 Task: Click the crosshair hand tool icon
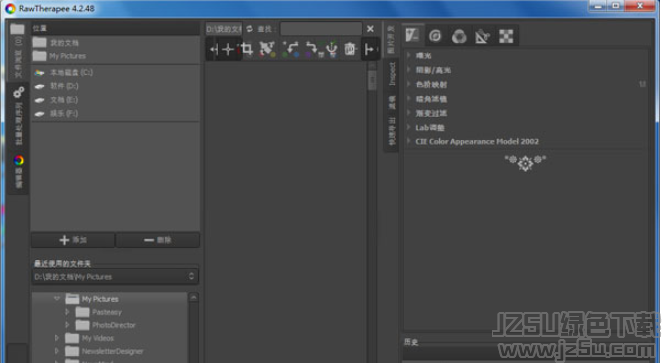tap(228, 49)
